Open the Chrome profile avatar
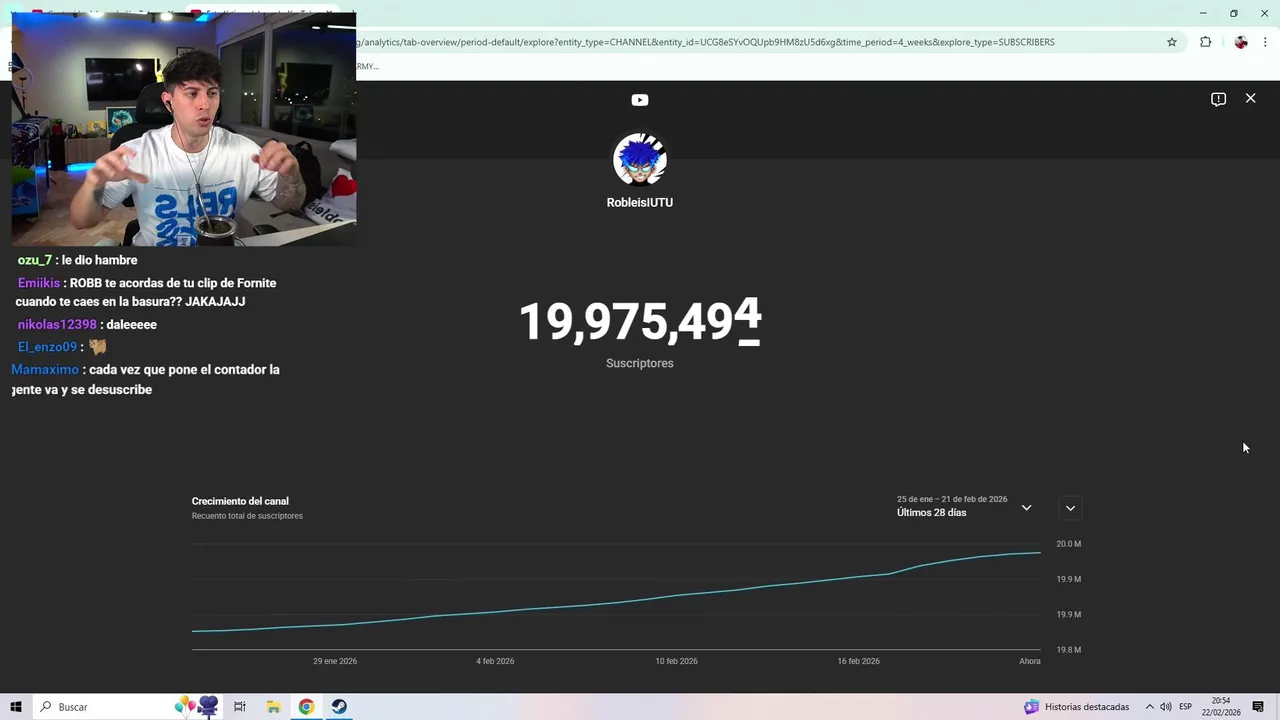 pyautogui.click(x=1241, y=42)
